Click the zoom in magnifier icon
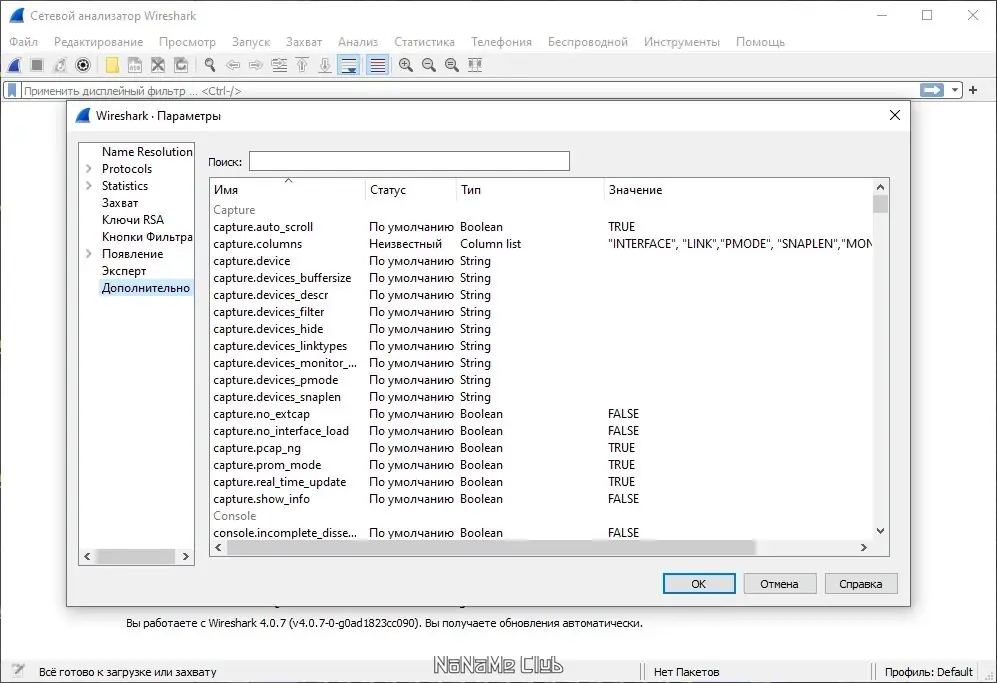 (x=406, y=65)
